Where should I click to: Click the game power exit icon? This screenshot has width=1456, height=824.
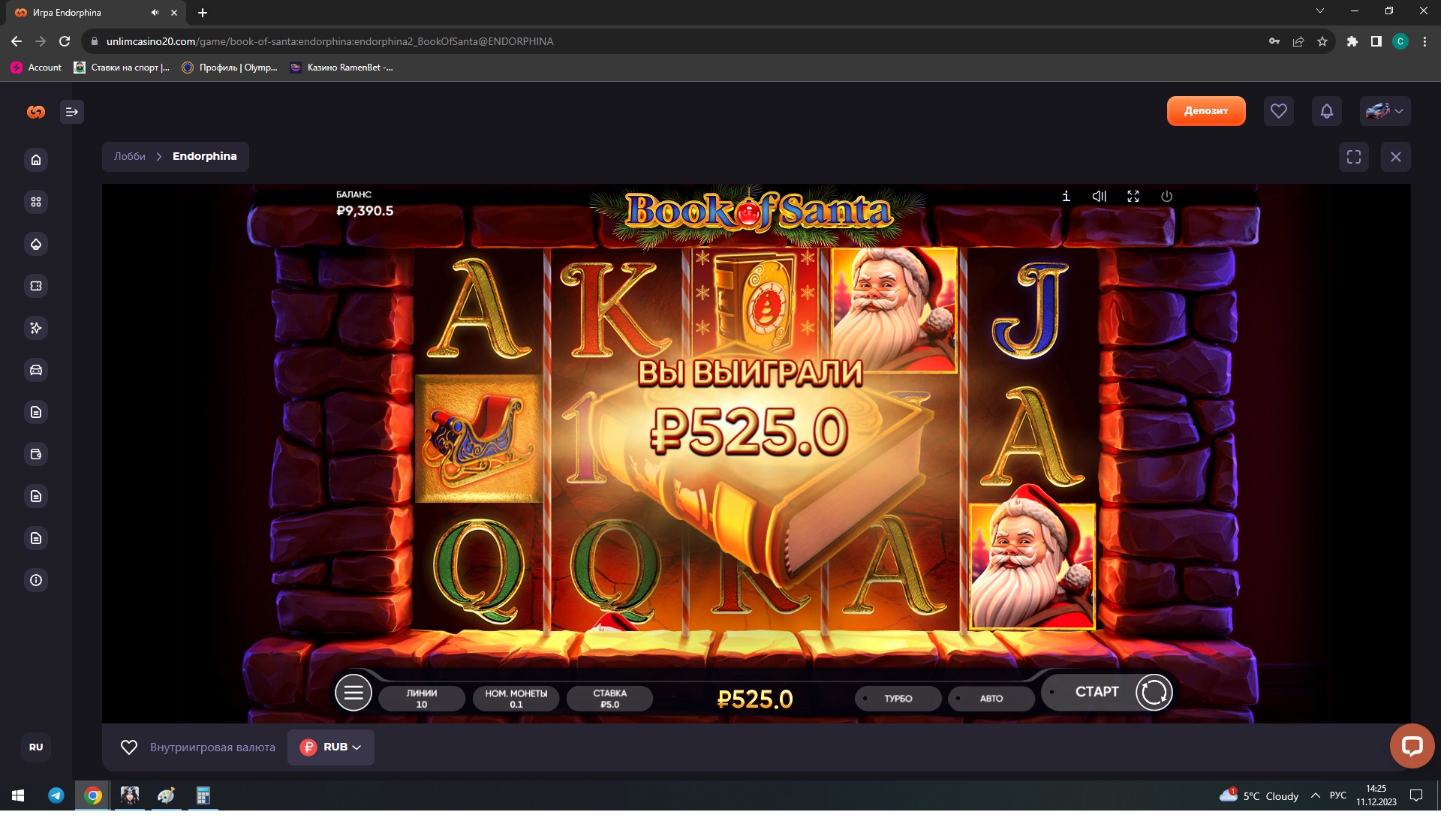click(1166, 196)
